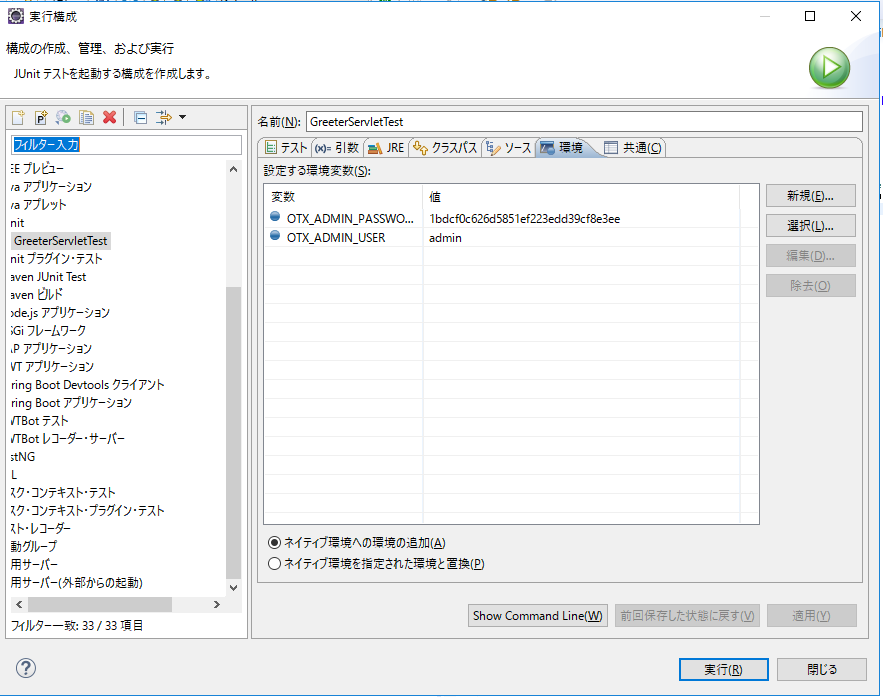This screenshot has width=883, height=697.
Task: Open the クラスパス tab
Action: [444, 148]
